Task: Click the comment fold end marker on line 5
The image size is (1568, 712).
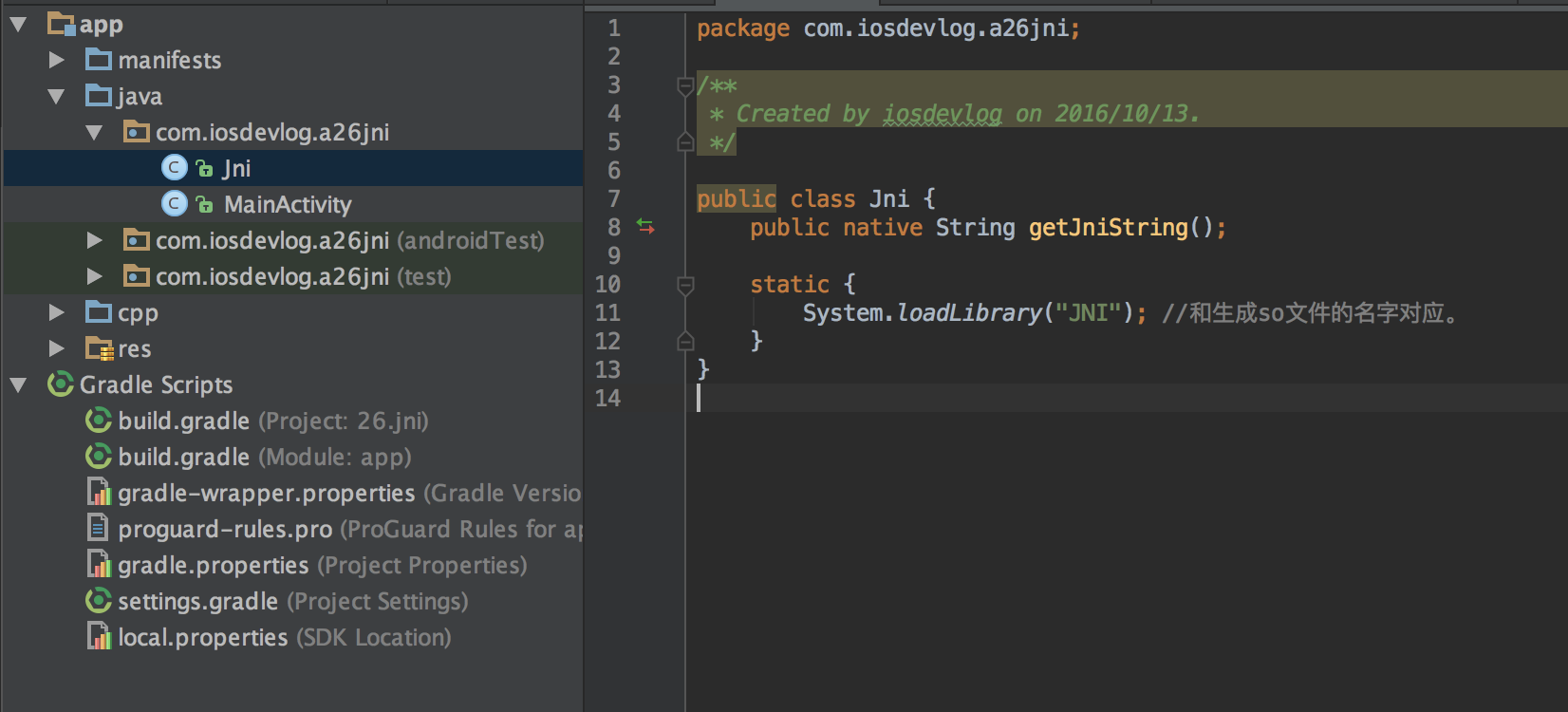Action: tap(685, 142)
